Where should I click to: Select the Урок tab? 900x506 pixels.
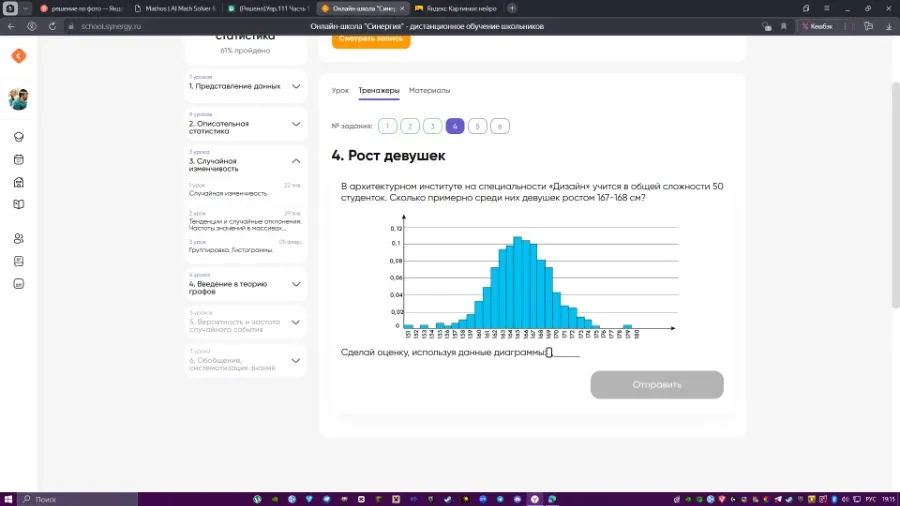coord(340,91)
